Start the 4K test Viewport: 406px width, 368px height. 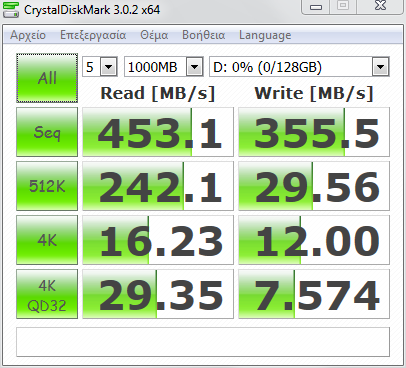[47, 240]
